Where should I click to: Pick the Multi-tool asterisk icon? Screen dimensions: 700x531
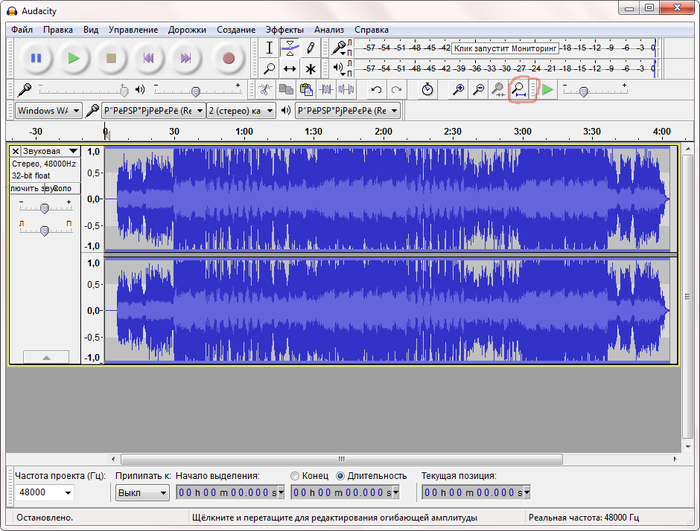coord(310,69)
